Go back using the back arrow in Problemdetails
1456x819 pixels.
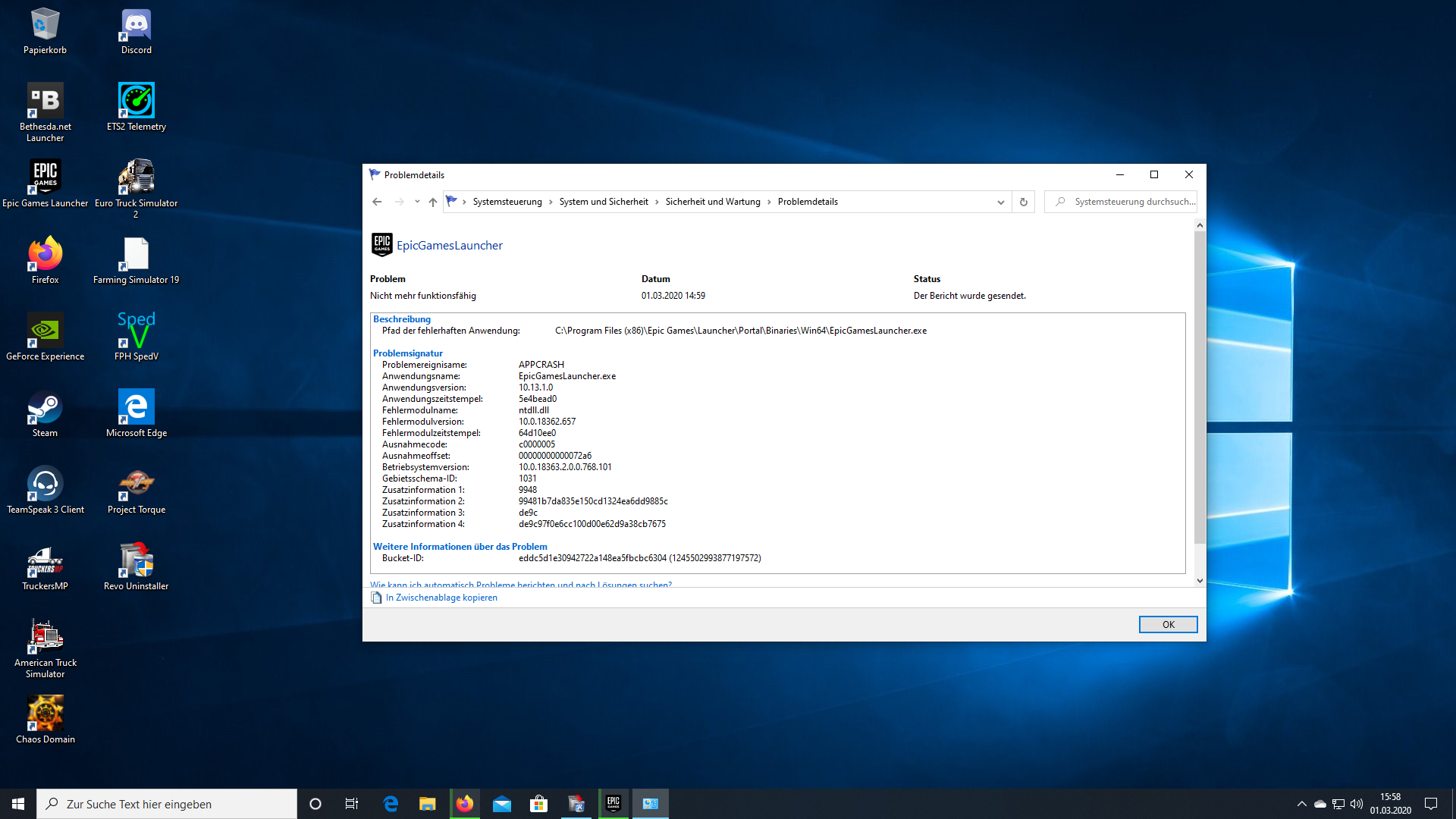[377, 202]
